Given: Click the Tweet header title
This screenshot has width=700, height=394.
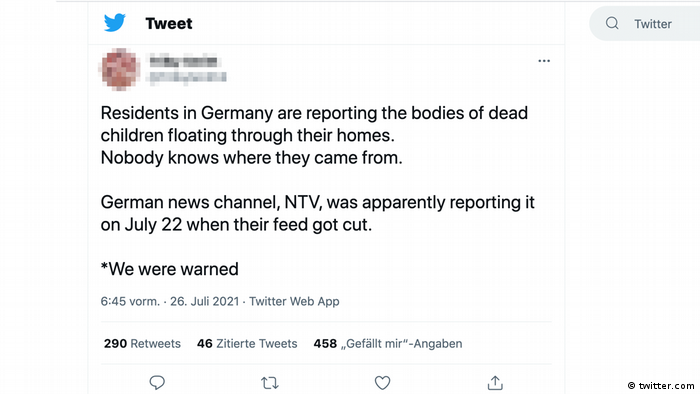Looking at the screenshot, I should click(169, 24).
